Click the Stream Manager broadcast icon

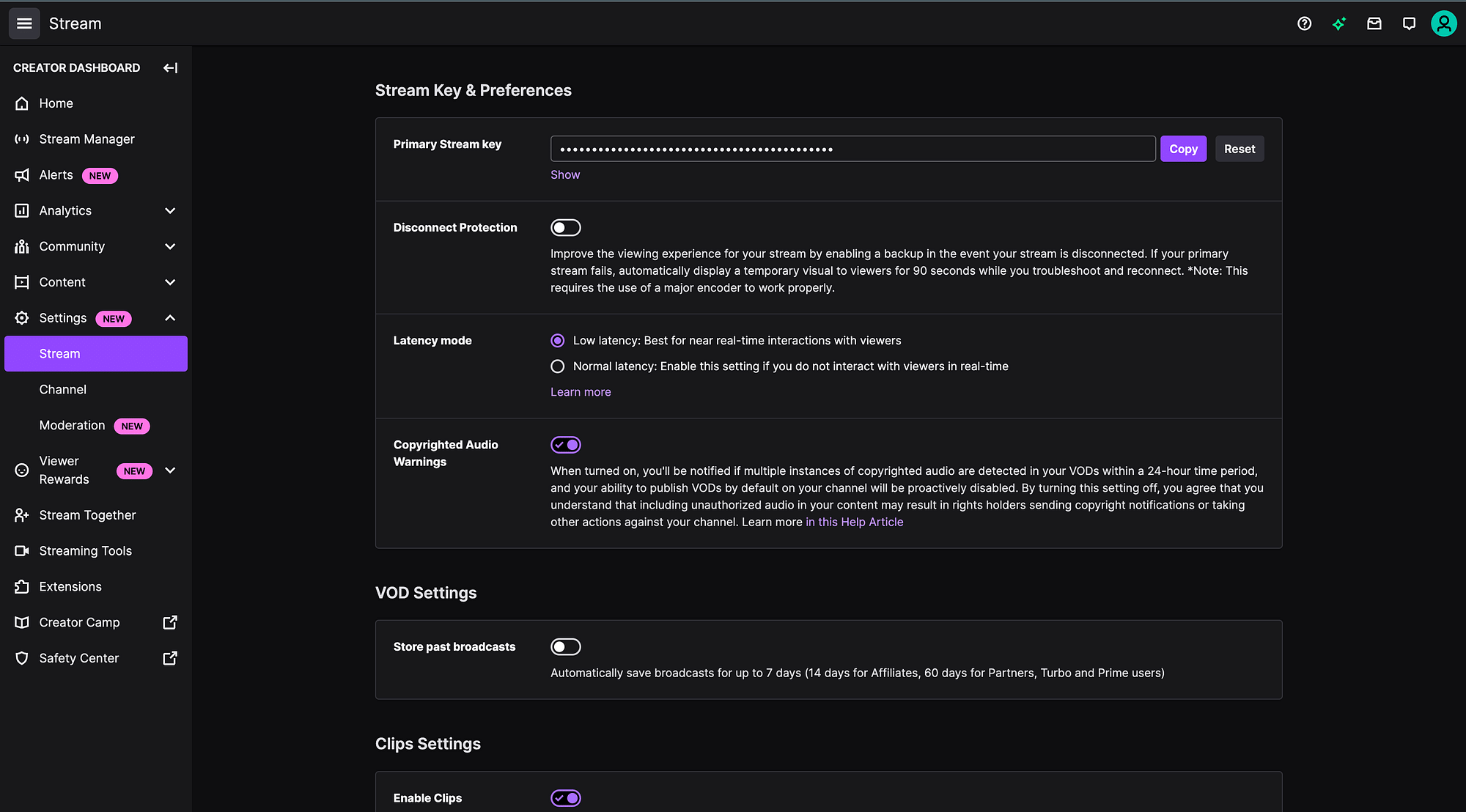(22, 139)
